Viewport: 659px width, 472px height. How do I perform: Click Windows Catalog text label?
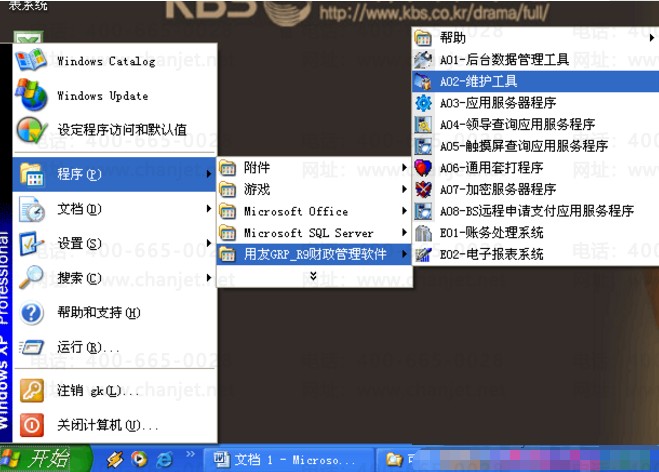click(x=106, y=61)
